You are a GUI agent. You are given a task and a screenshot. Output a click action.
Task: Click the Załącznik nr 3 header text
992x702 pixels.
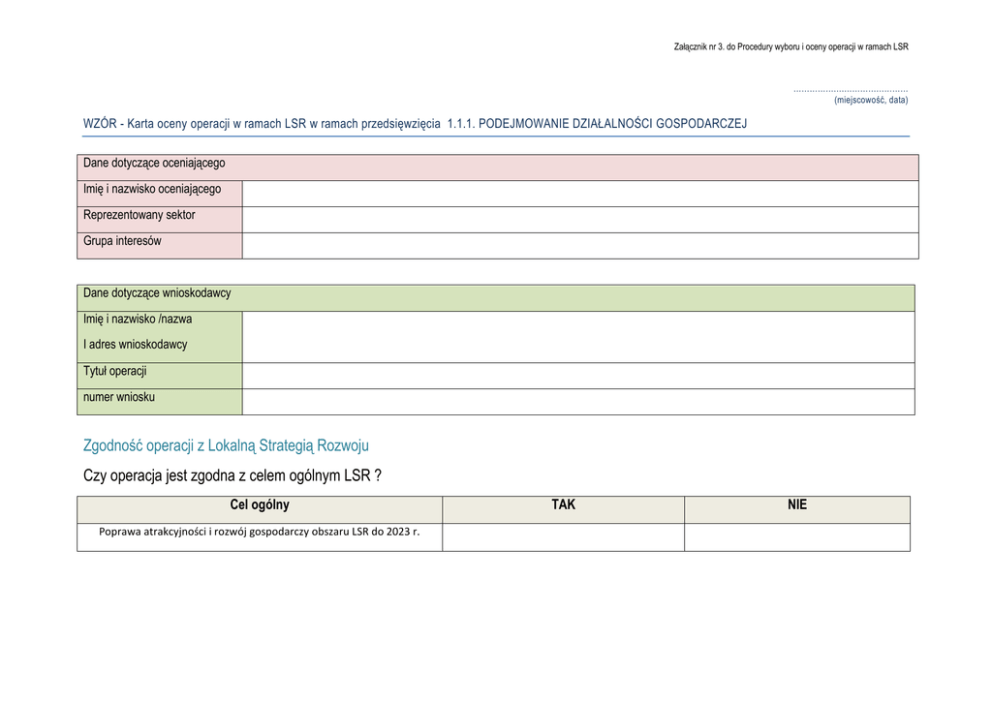coord(791,47)
